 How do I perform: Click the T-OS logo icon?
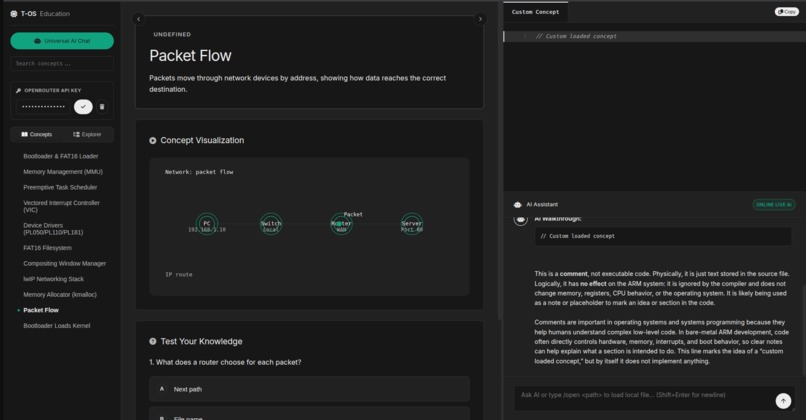(x=14, y=14)
